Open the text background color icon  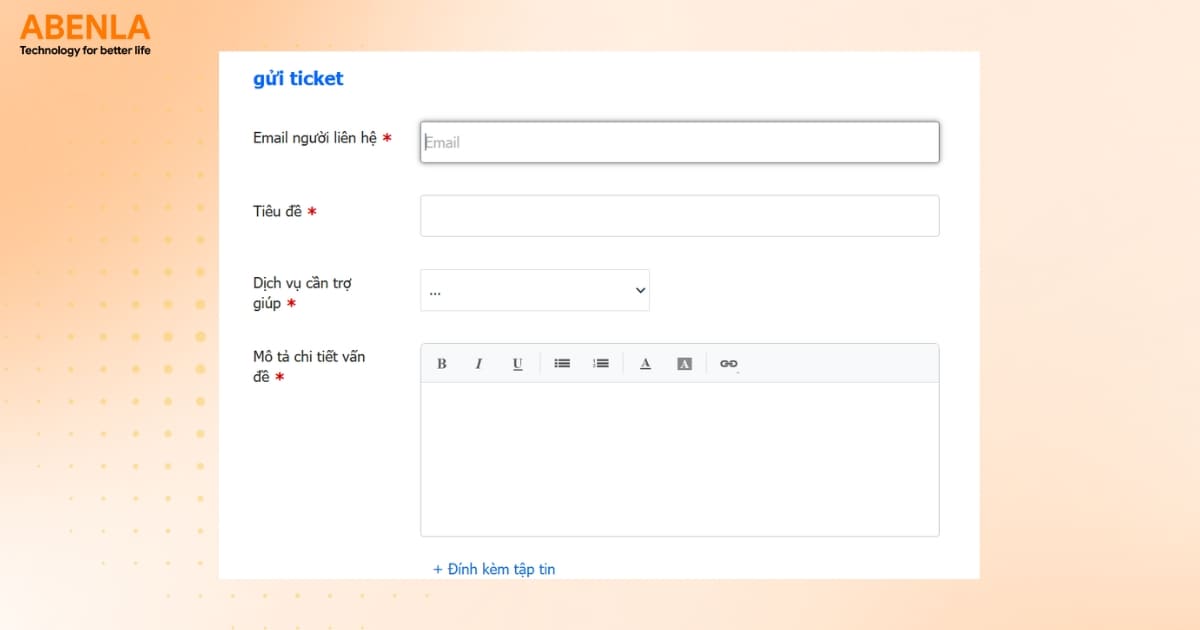tap(684, 364)
